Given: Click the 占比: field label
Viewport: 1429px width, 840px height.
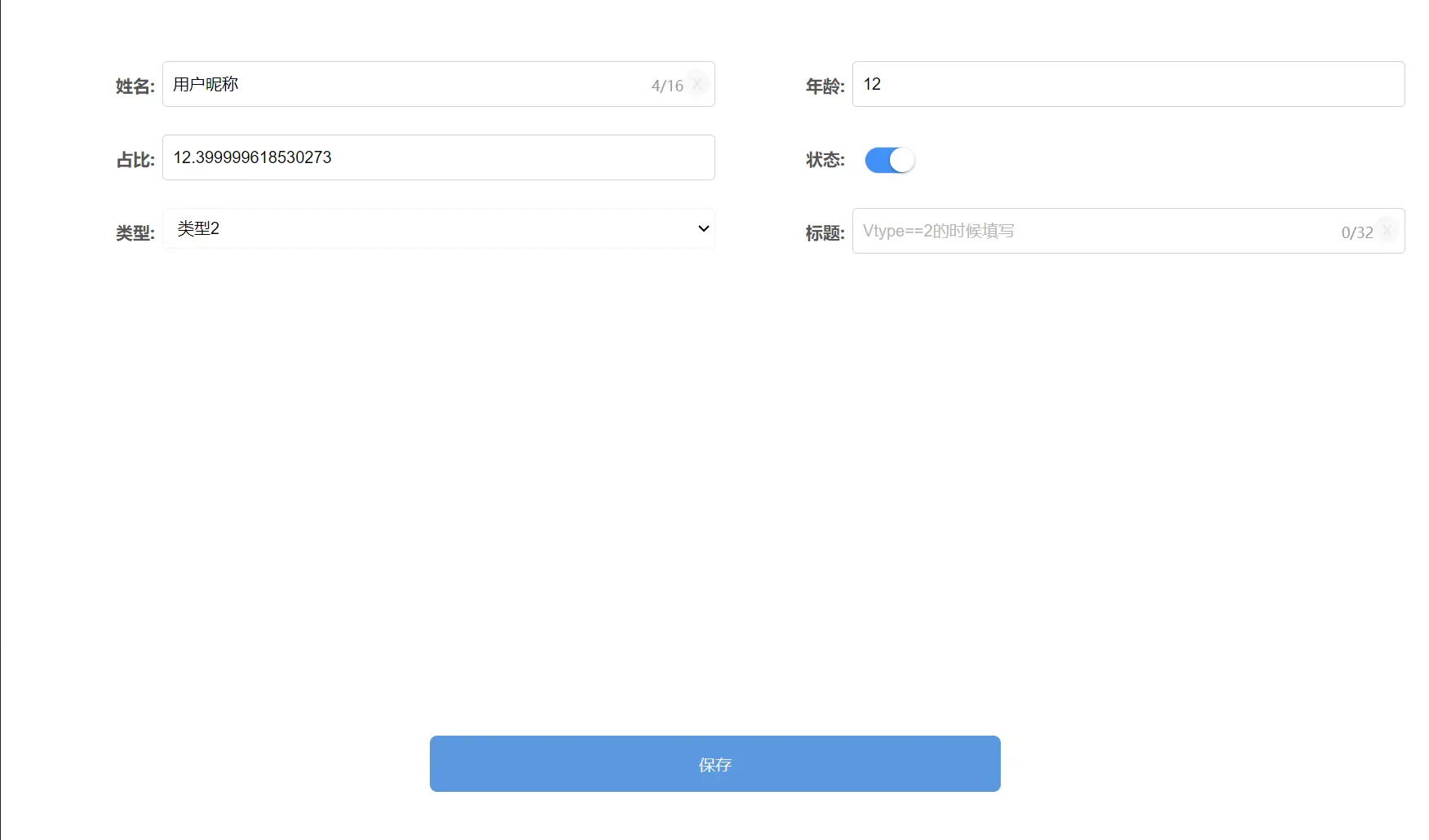Looking at the screenshot, I should [x=135, y=160].
